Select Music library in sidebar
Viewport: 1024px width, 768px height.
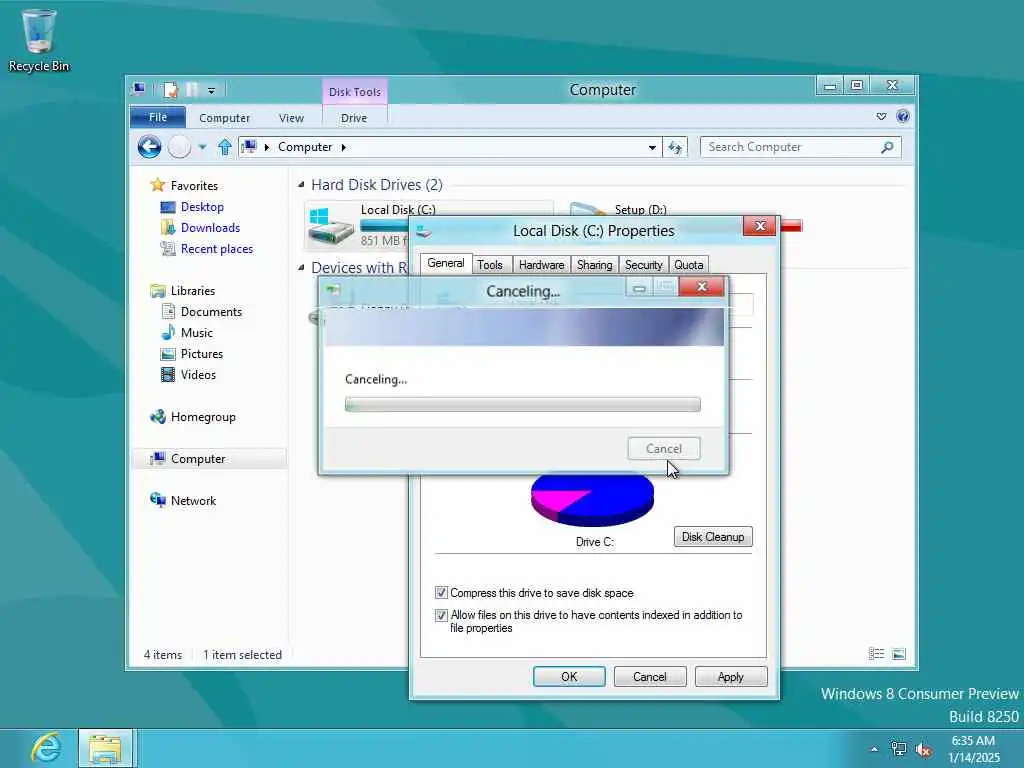click(x=197, y=332)
